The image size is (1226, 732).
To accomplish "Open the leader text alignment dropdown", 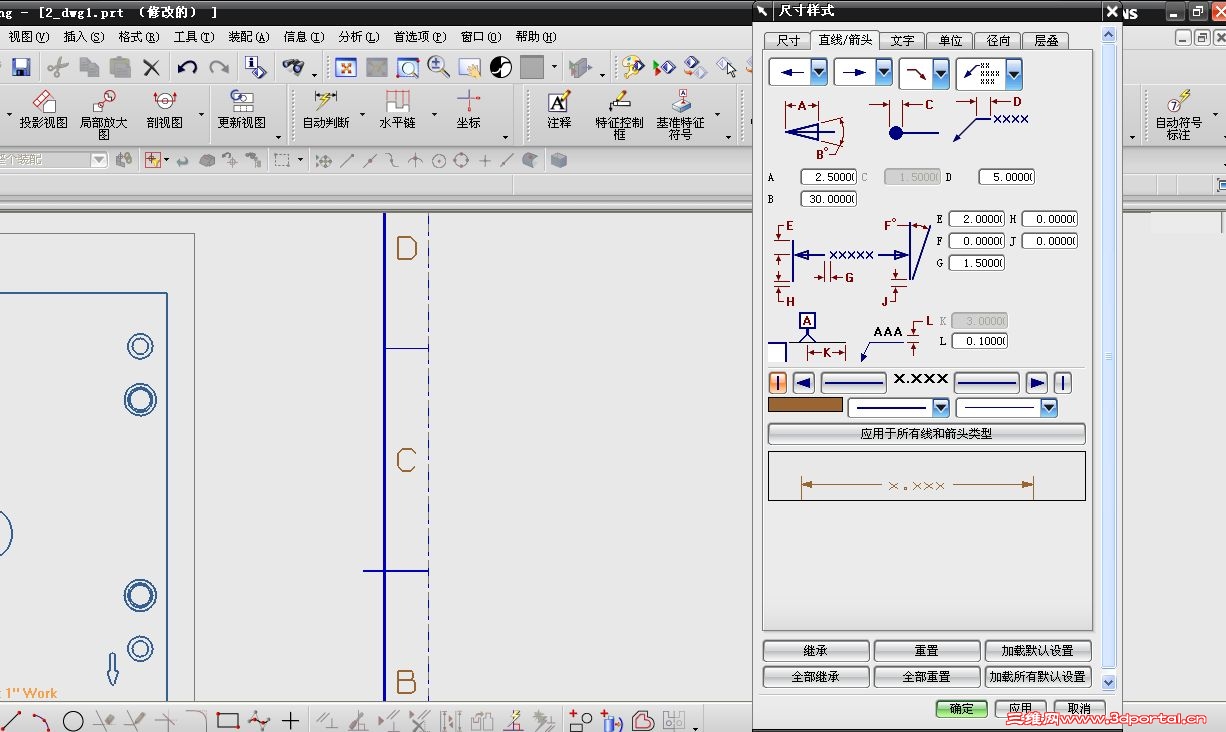I will pyautogui.click(x=1013, y=73).
